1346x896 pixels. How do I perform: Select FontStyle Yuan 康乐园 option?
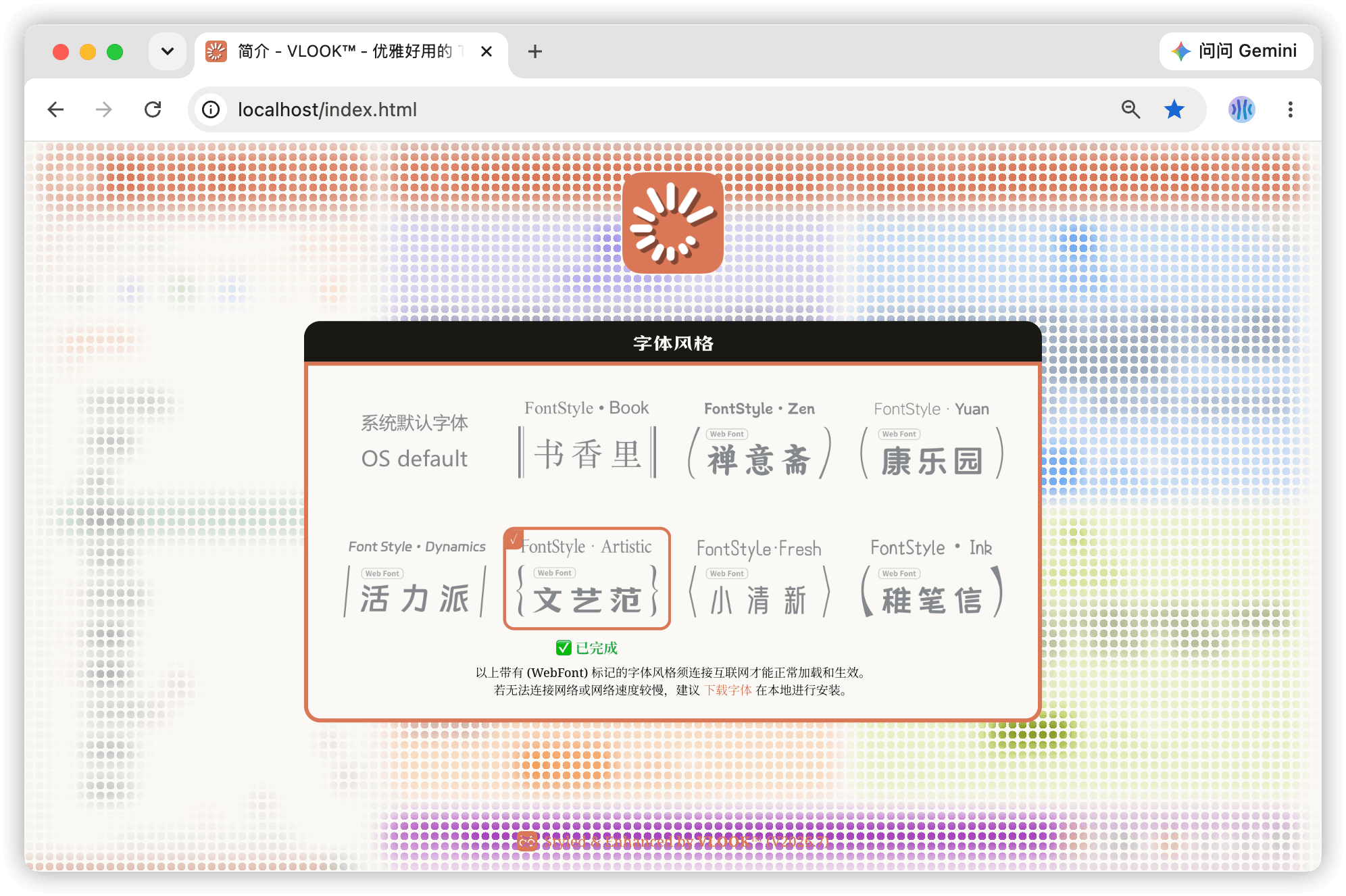(931, 439)
